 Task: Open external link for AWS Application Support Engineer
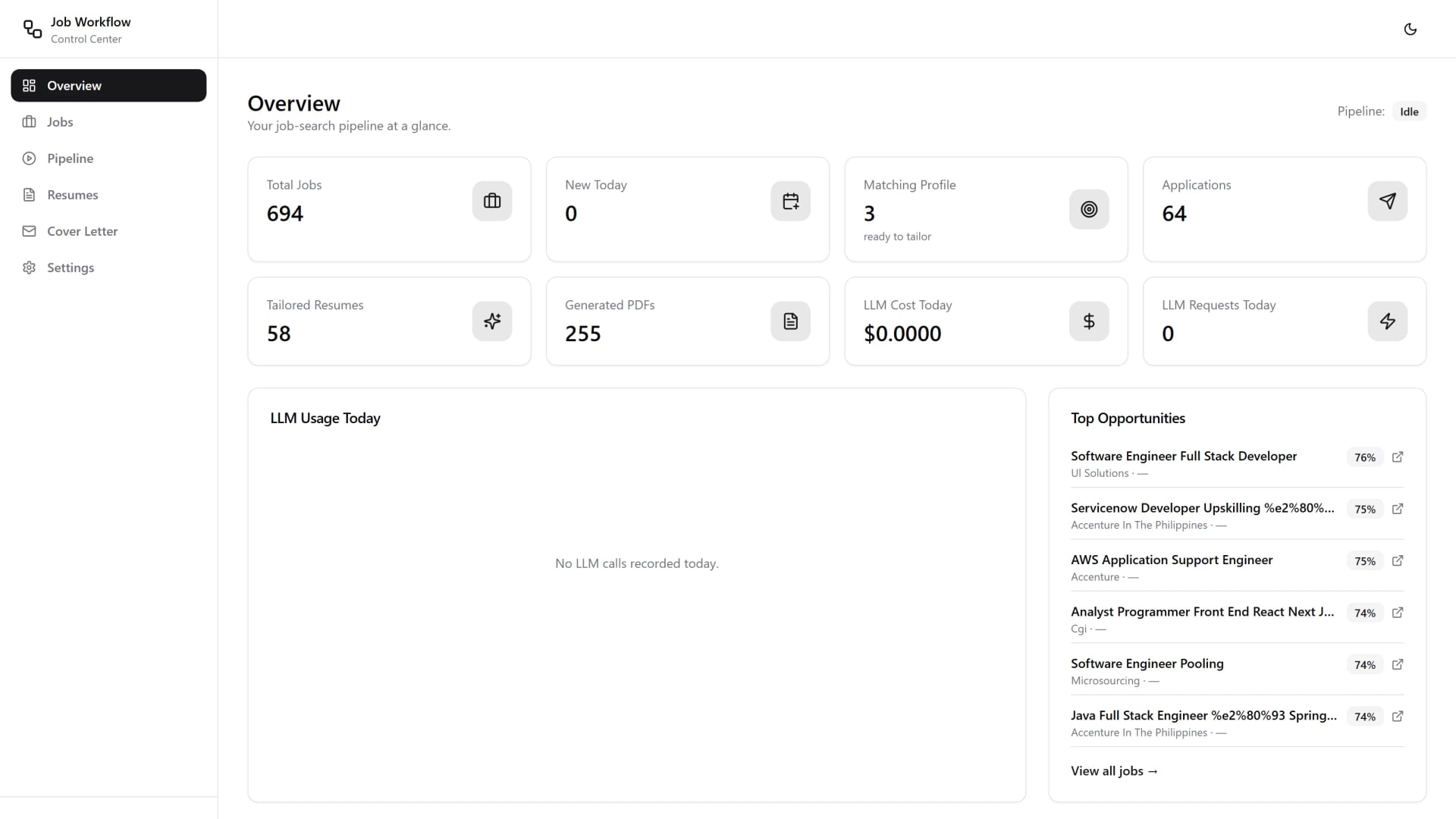[1398, 560]
